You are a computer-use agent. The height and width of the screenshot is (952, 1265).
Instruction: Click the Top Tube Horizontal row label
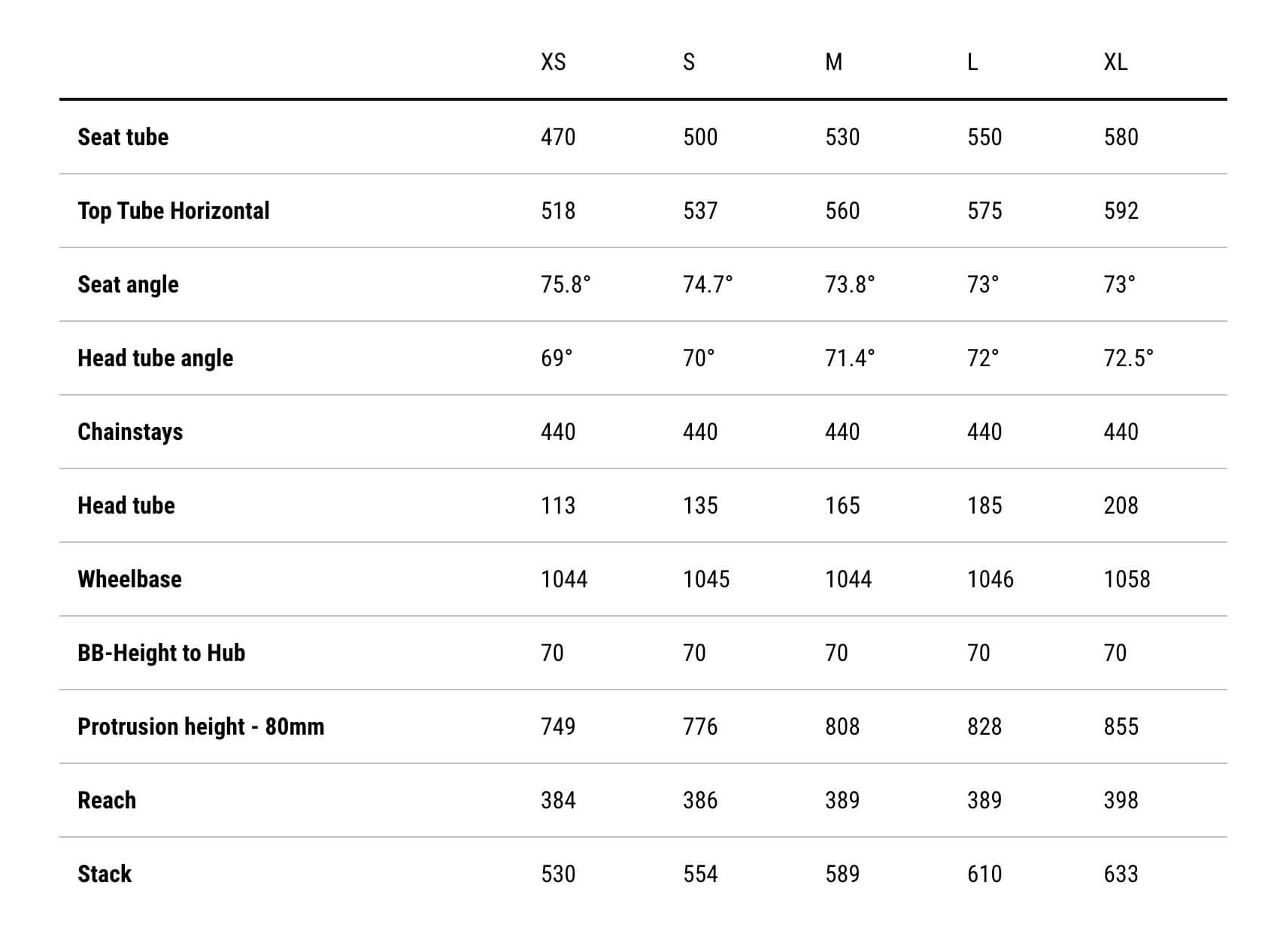point(174,211)
